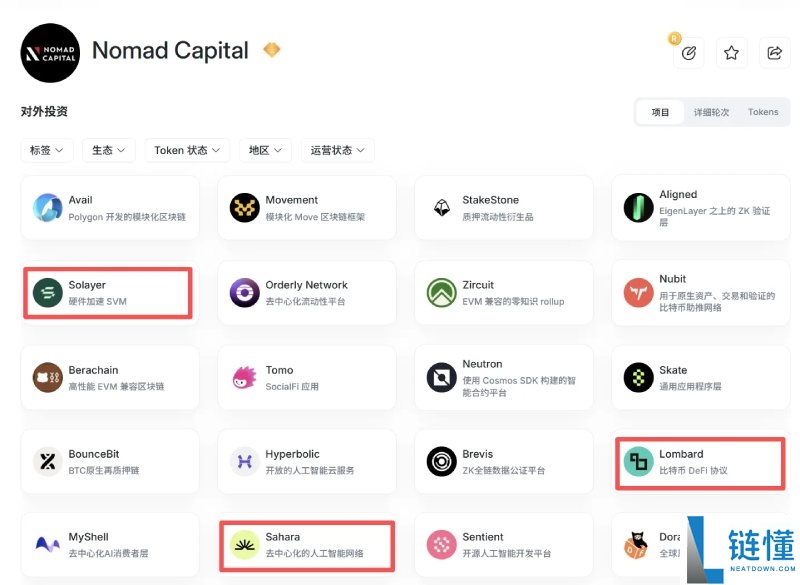
Task: Click the Brevis concentric circles logo
Action: (441, 462)
